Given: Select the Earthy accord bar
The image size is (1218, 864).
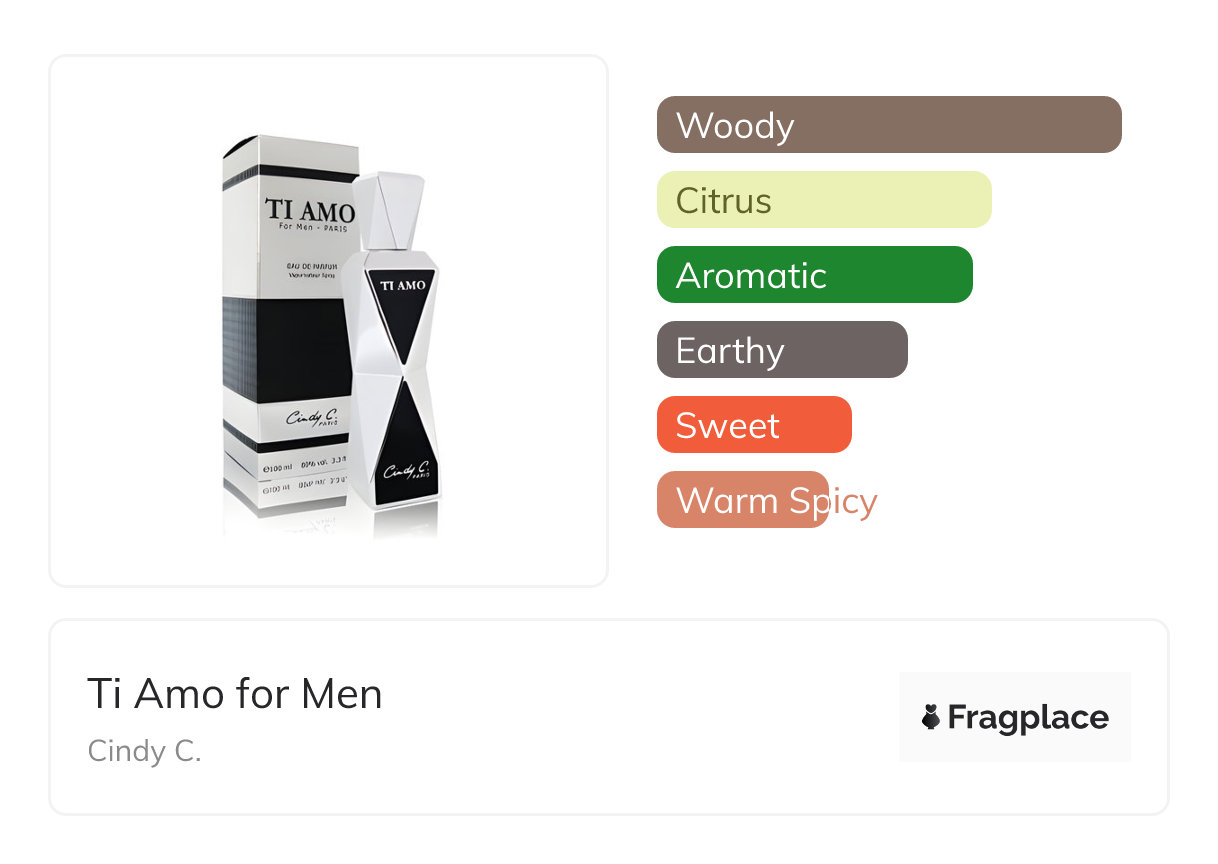Looking at the screenshot, I should pyautogui.click(x=781, y=350).
